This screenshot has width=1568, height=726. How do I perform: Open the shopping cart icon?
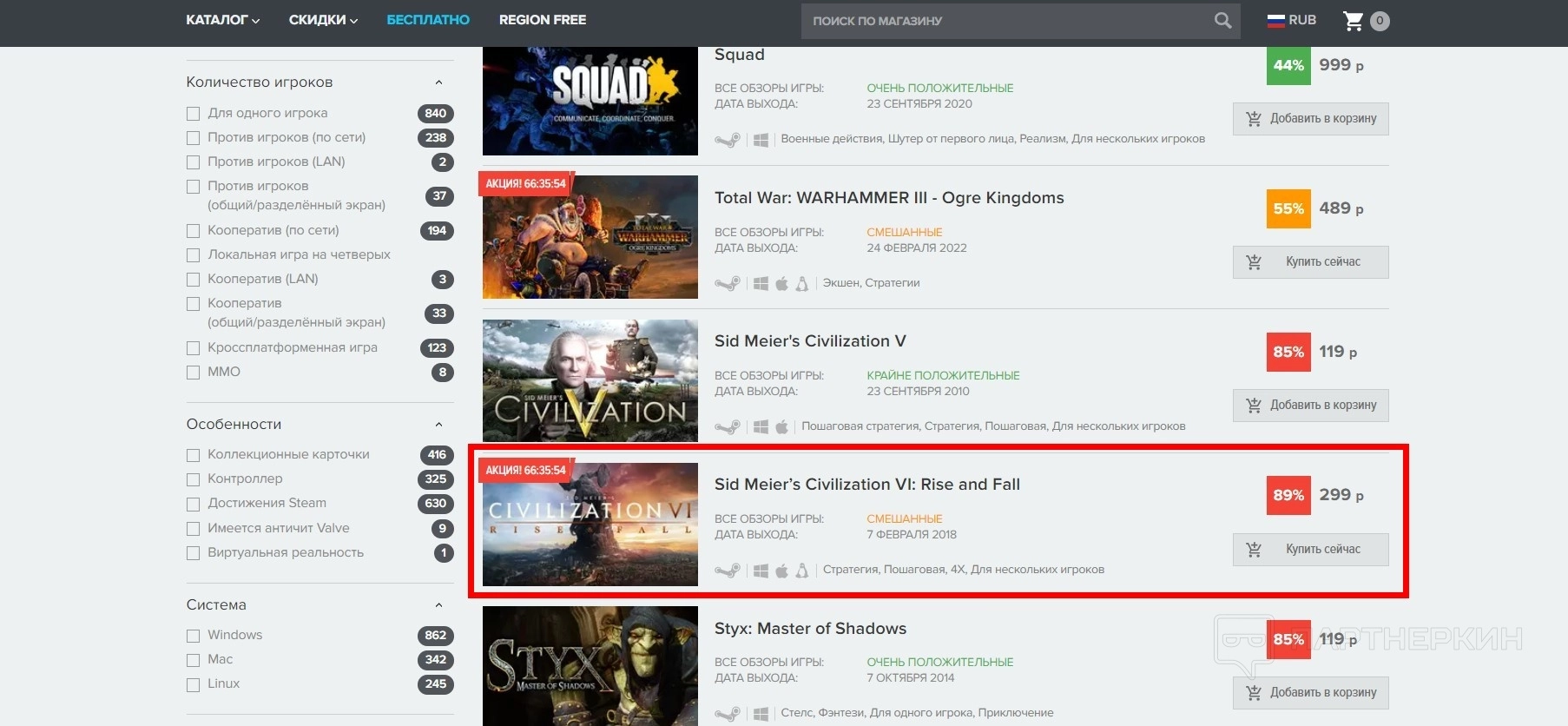(x=1353, y=21)
